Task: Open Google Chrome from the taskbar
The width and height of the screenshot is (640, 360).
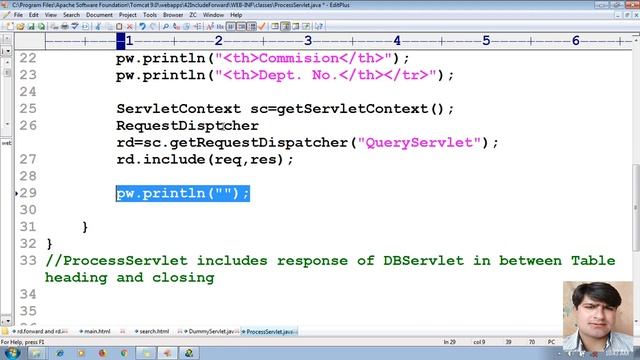Action: click(x=124, y=353)
